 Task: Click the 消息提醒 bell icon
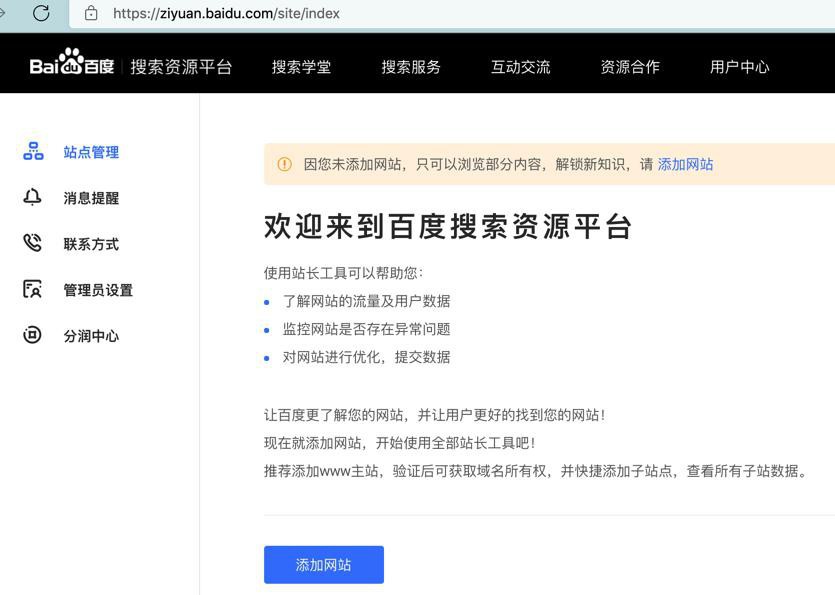click(32, 198)
